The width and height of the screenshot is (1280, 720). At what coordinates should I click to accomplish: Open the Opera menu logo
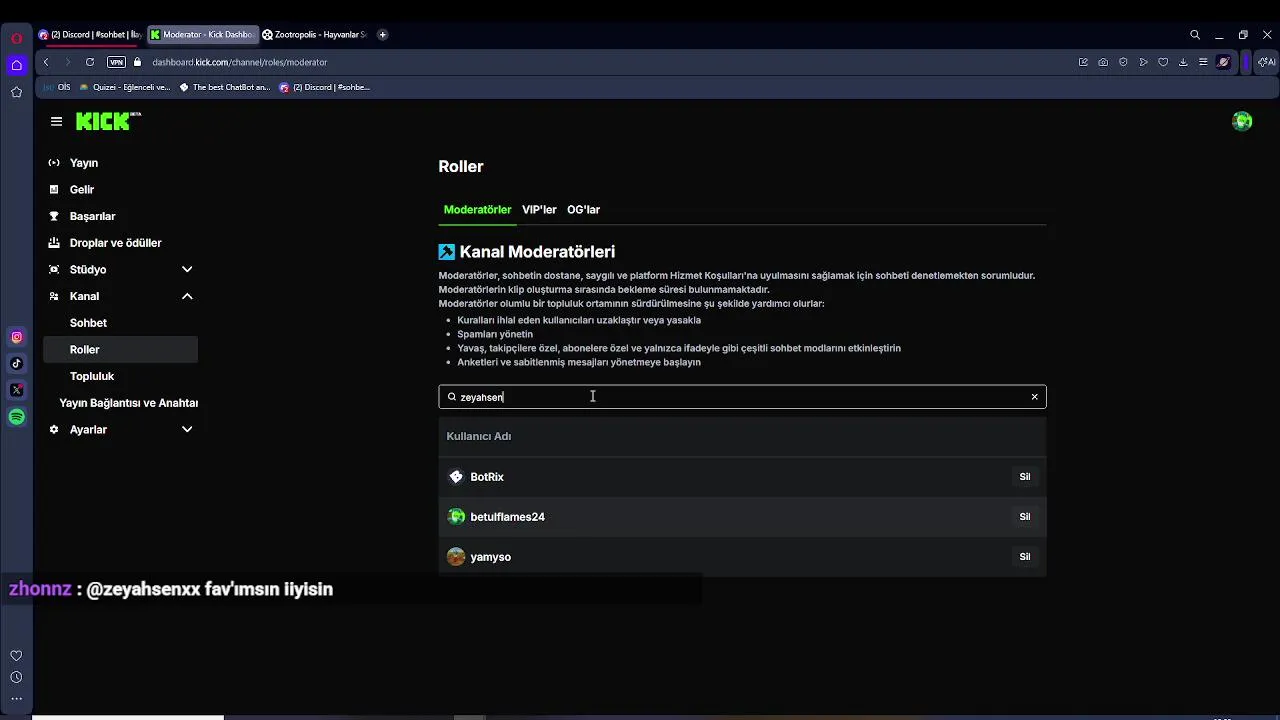click(16, 38)
